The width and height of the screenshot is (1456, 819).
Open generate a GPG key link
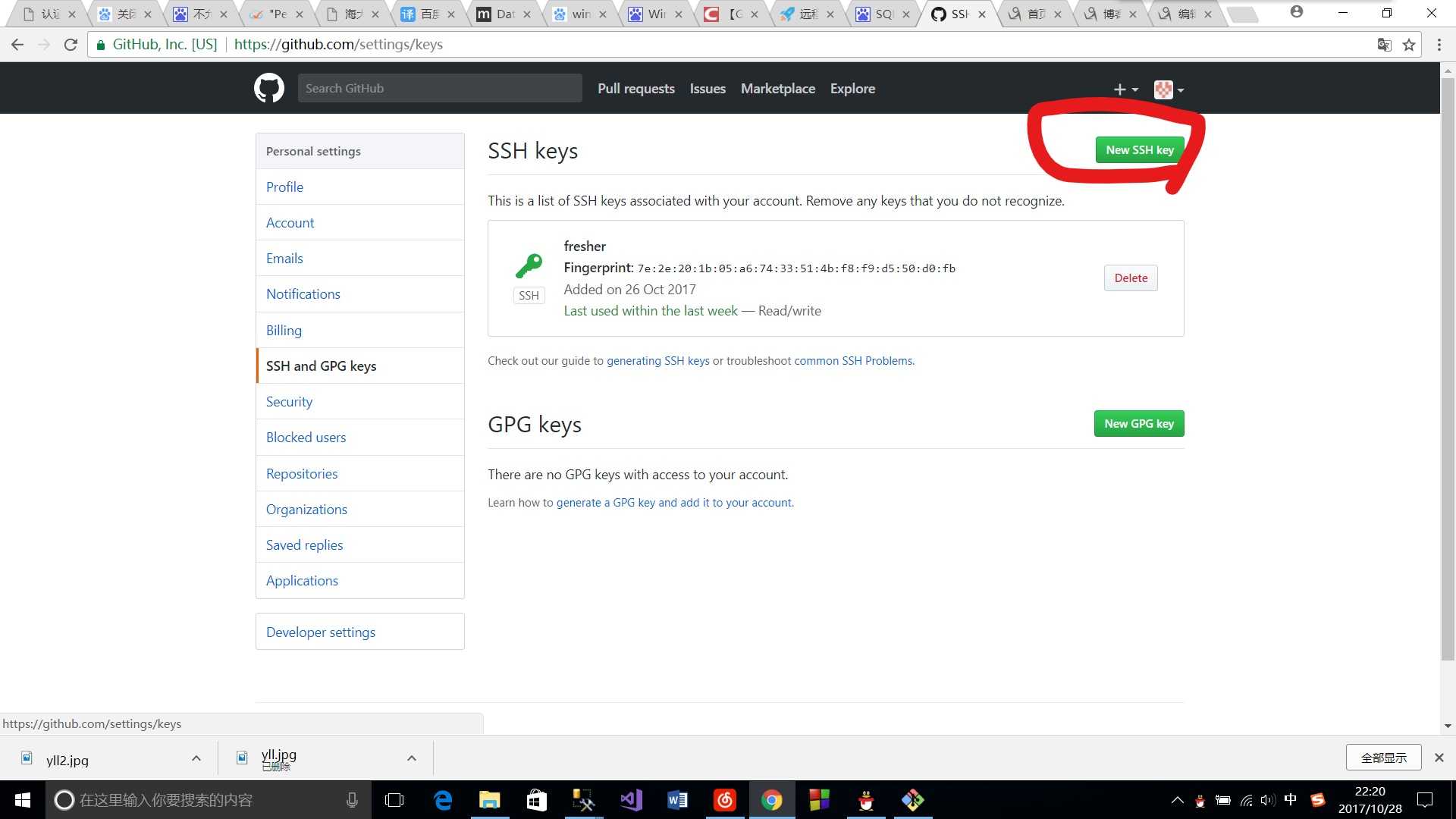click(674, 503)
